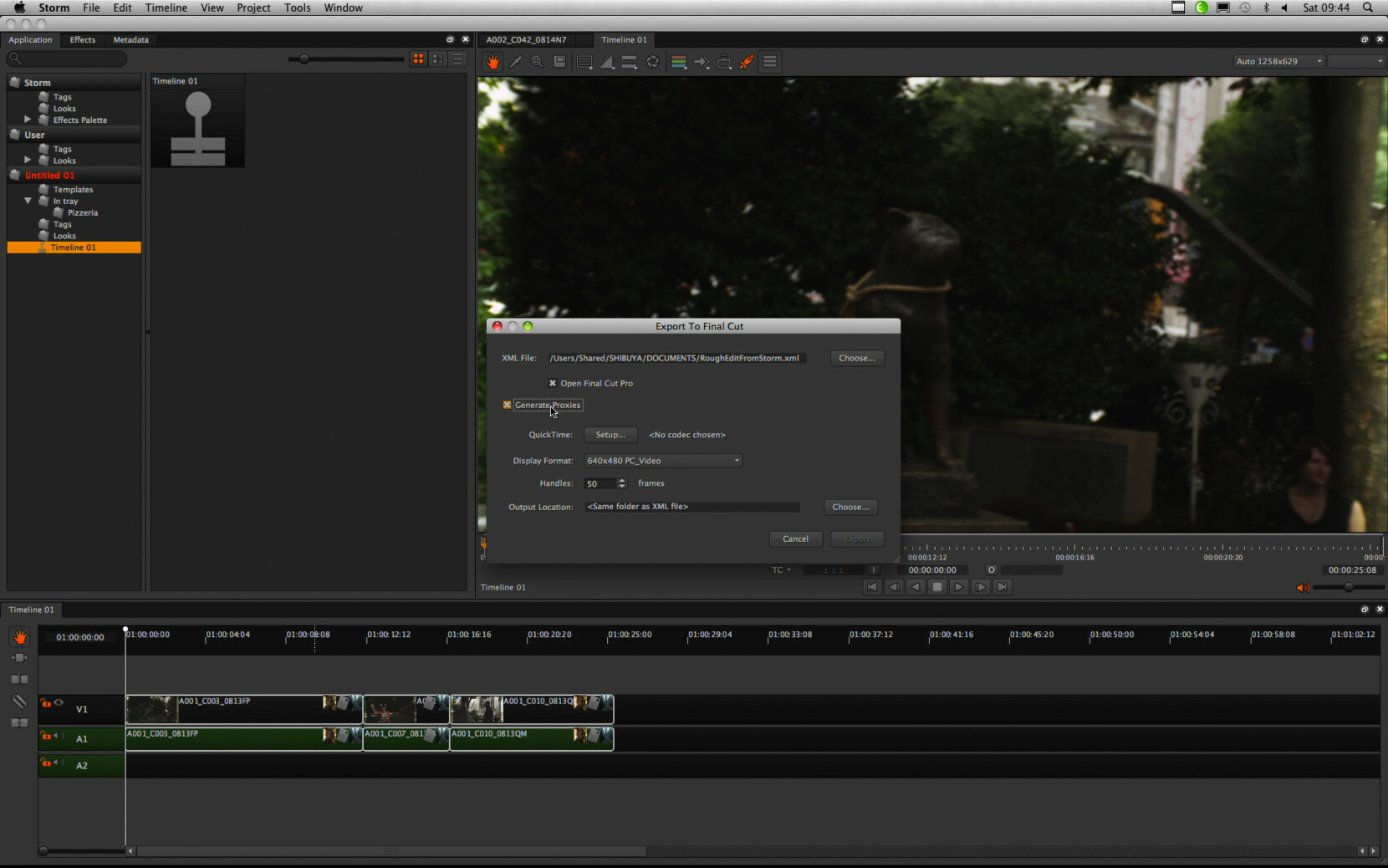
Task: Select the pan hand tool in the viewer toolbar
Action: [493, 62]
